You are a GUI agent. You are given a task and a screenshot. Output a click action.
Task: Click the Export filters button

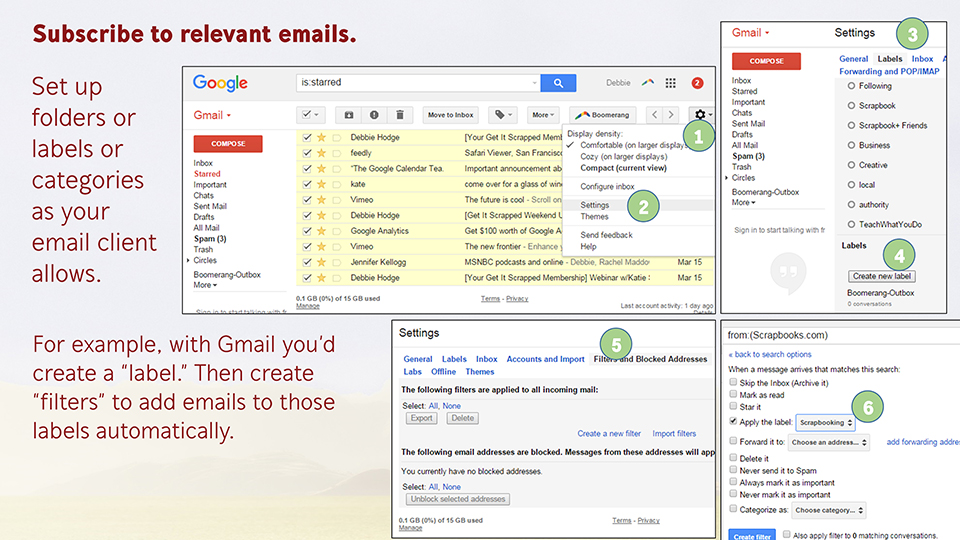click(421, 418)
